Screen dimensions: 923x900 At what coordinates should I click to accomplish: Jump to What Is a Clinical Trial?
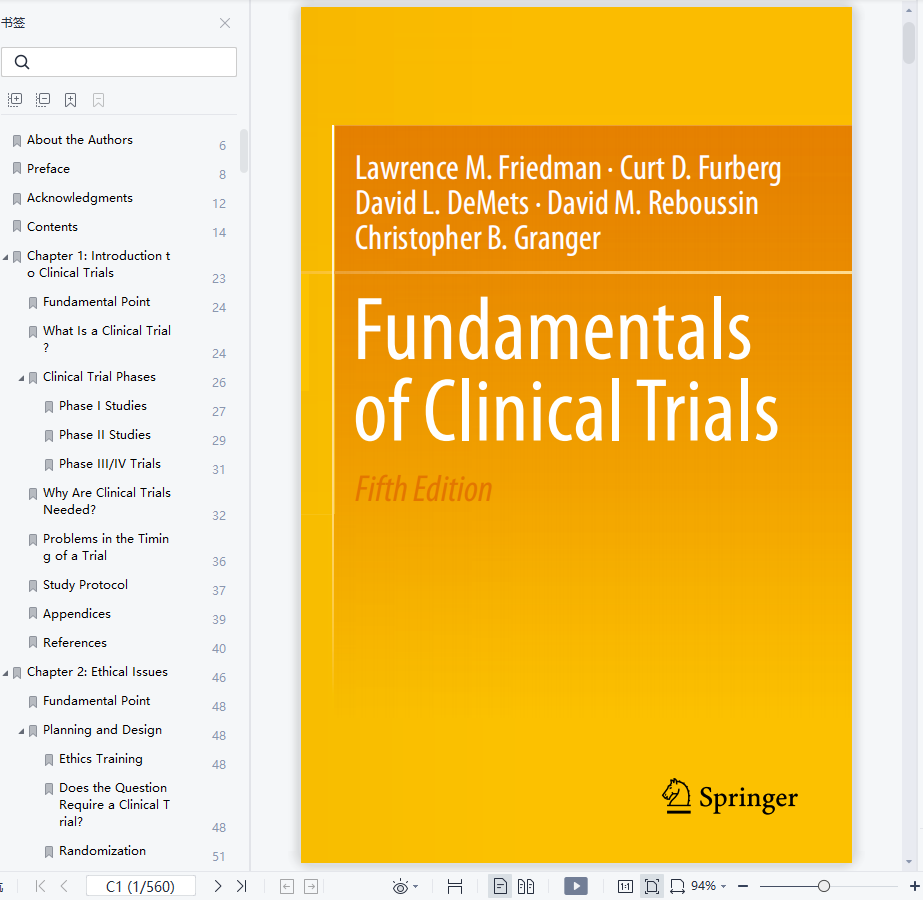[107, 338]
